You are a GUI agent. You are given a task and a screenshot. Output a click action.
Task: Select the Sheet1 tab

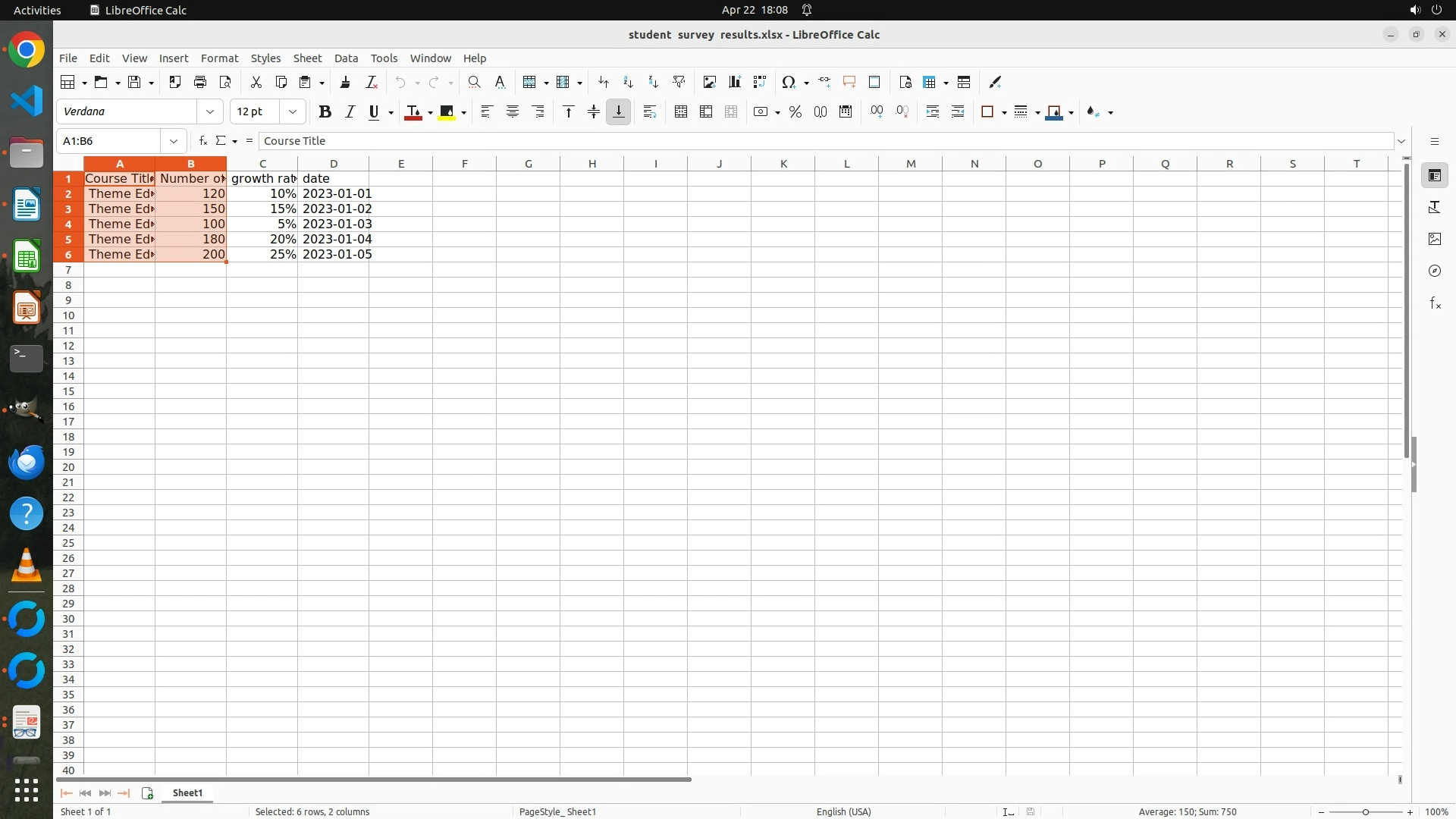[187, 793]
